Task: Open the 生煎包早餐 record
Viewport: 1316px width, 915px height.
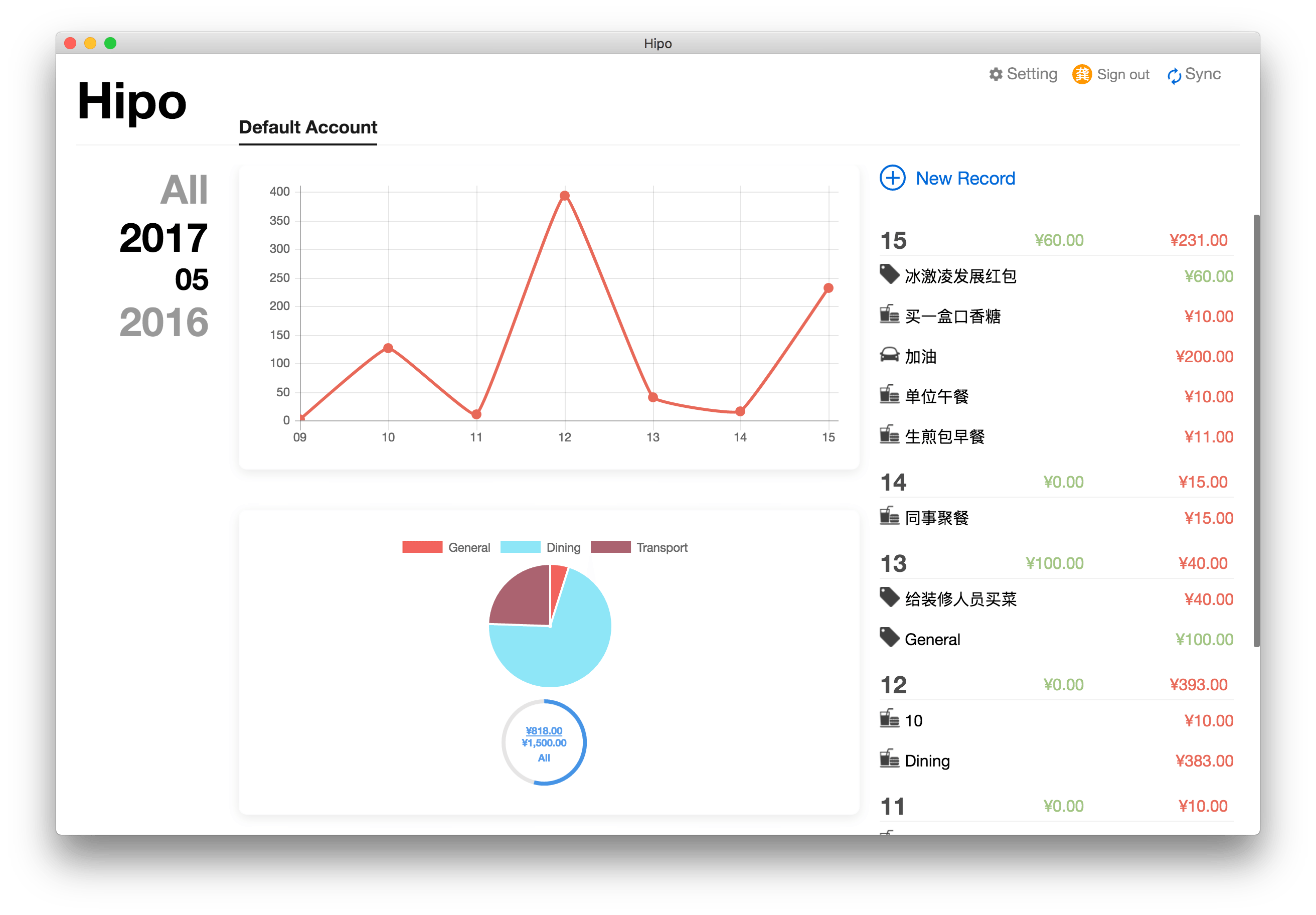Action: coord(1056,437)
